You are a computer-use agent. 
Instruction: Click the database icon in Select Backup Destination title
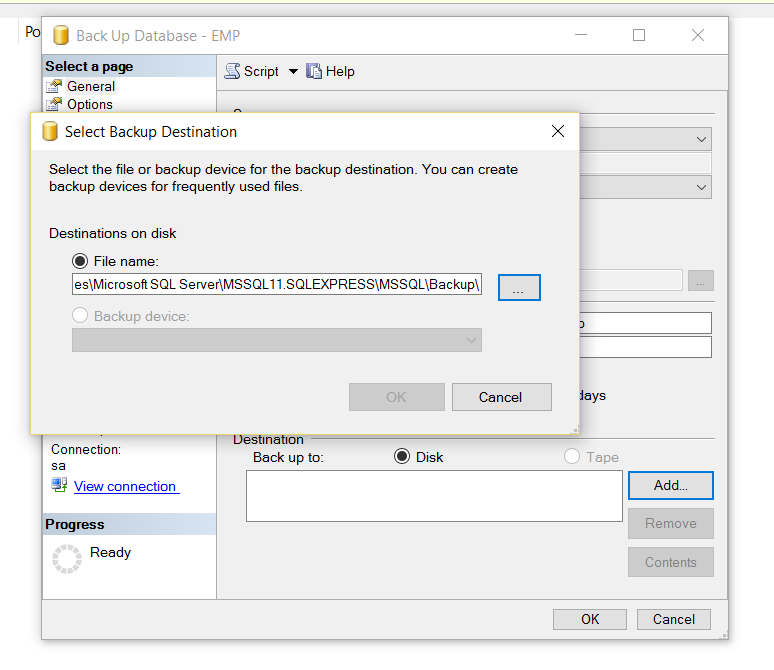pyautogui.click(x=50, y=132)
